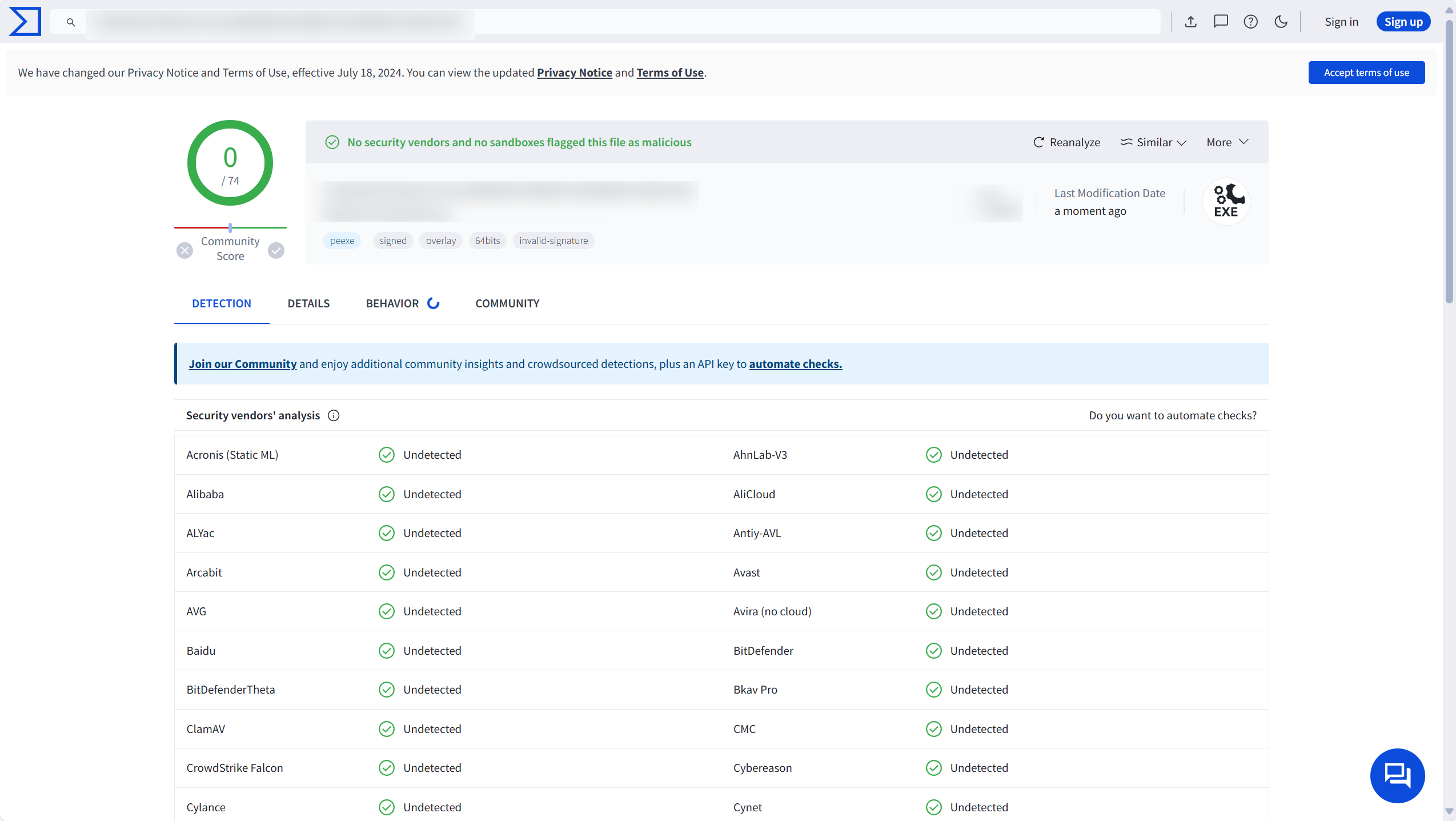Select the 64bits tag
1456x821 pixels.
tap(487, 241)
